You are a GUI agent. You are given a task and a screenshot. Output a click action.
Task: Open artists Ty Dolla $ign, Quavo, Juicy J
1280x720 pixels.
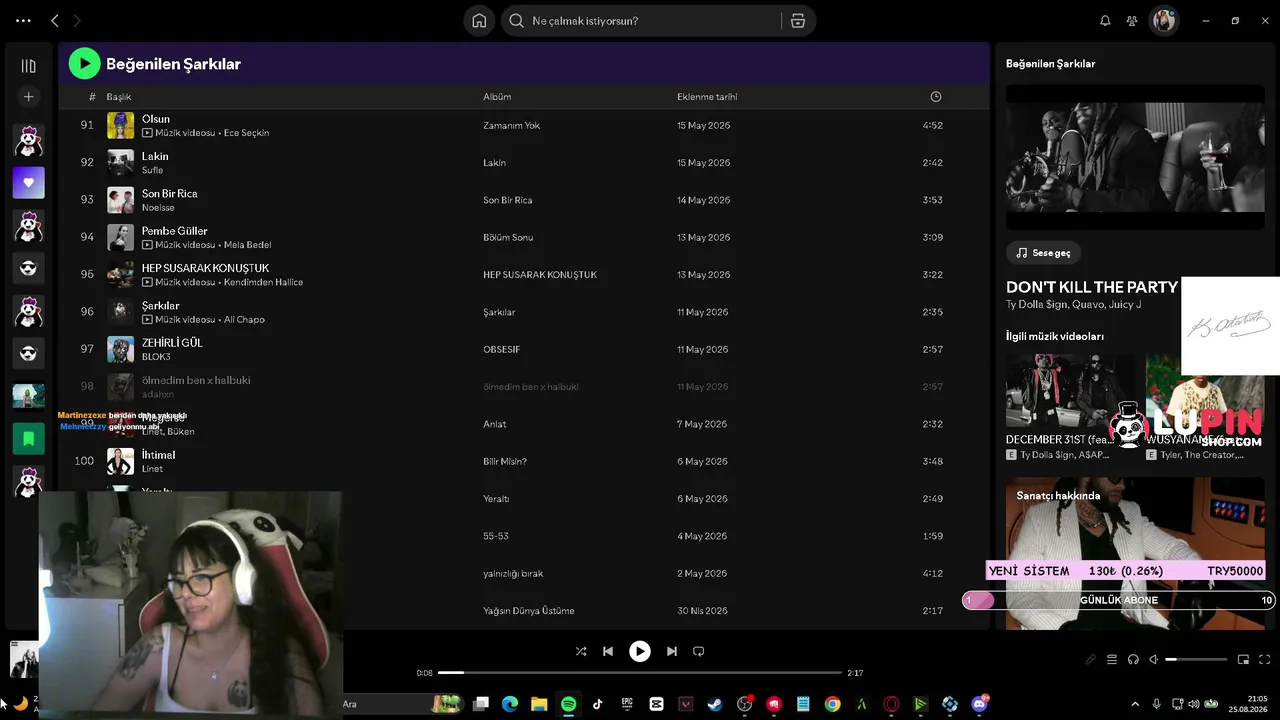point(1073,304)
